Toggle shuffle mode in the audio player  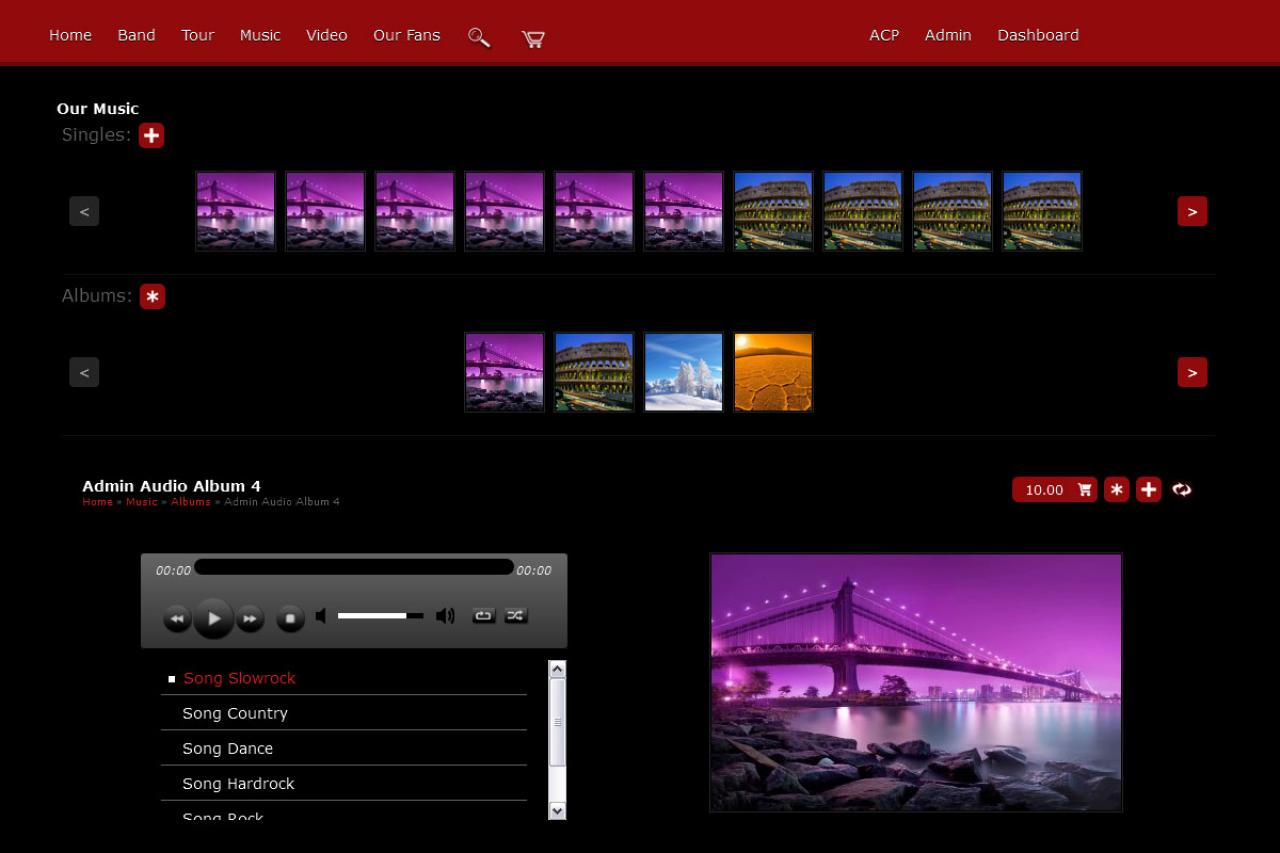[516, 616]
